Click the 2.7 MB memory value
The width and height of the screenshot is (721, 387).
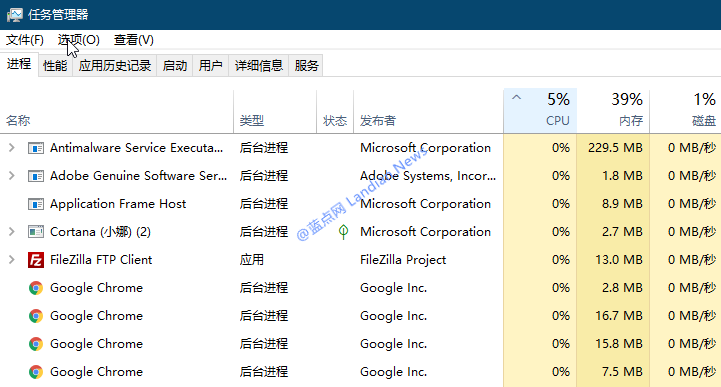tap(622, 232)
